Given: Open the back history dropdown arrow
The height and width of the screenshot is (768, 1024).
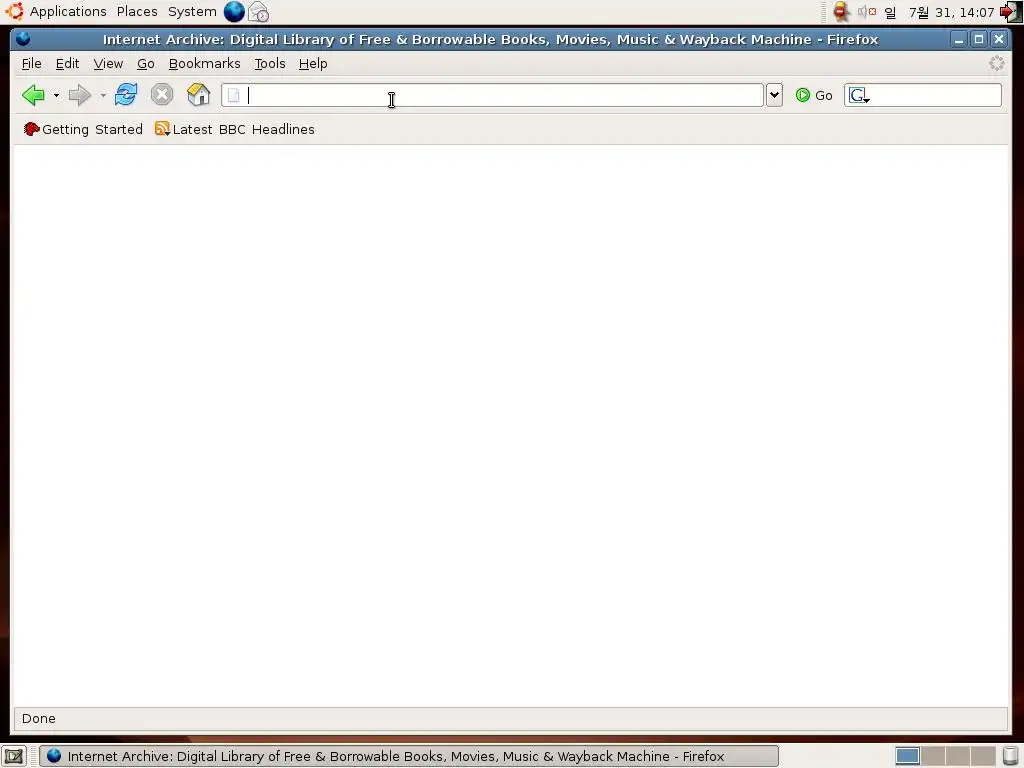Looking at the screenshot, I should pyautogui.click(x=56, y=96).
